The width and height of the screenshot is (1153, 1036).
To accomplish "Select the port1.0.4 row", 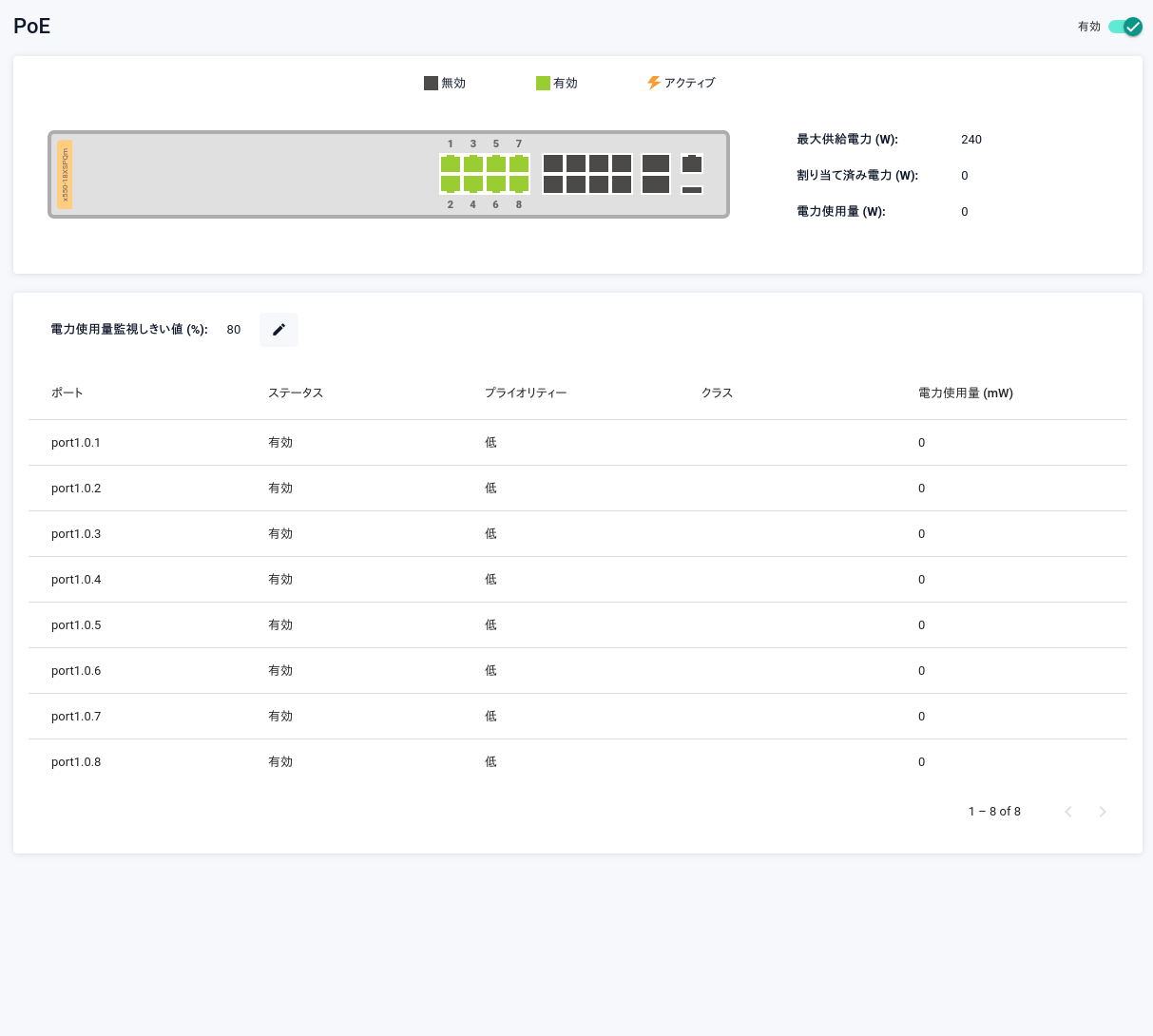I will (x=578, y=580).
